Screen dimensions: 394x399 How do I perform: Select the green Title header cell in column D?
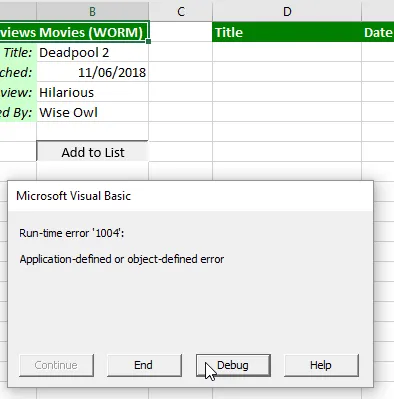[287, 32]
